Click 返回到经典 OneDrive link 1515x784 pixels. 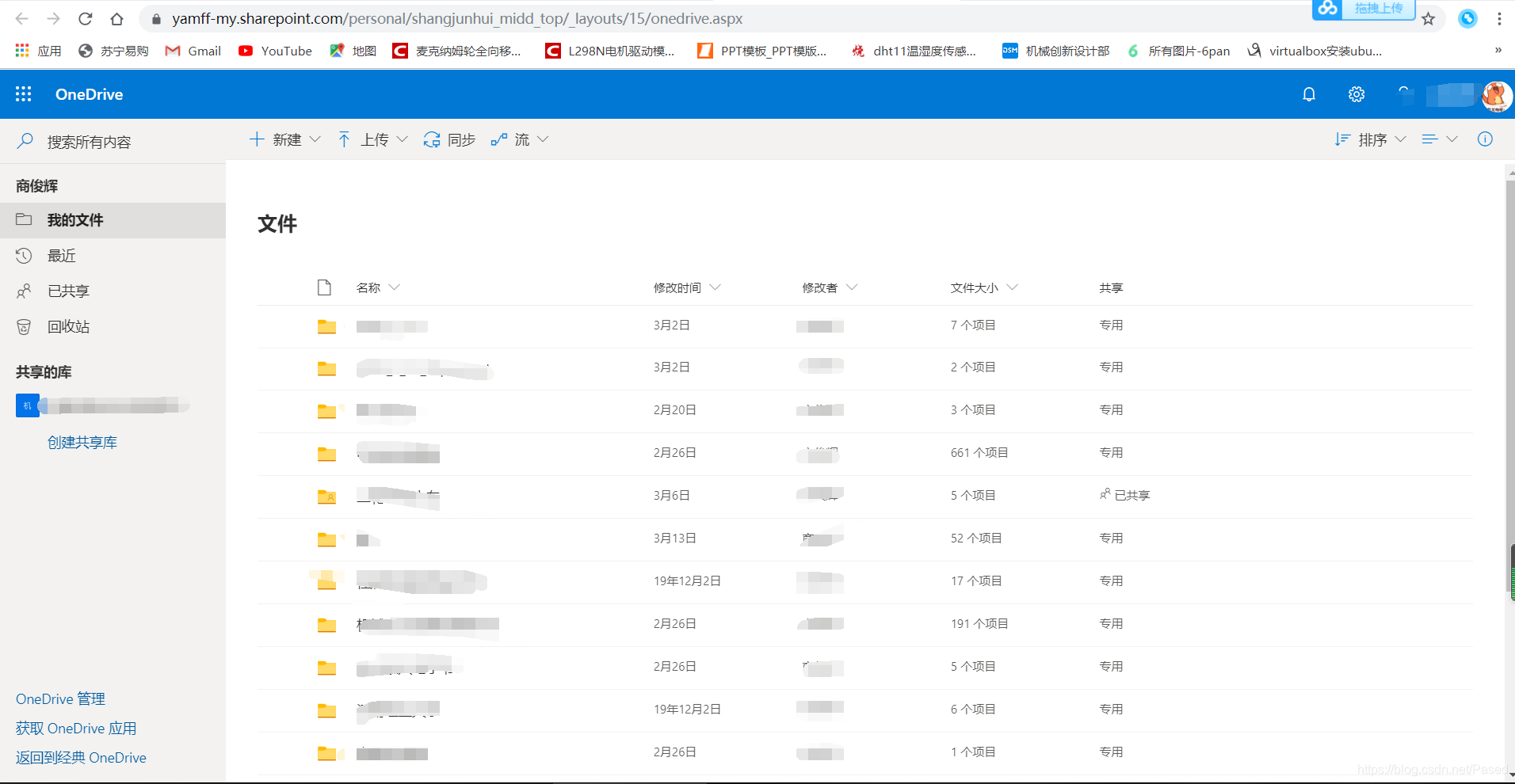tap(81, 758)
